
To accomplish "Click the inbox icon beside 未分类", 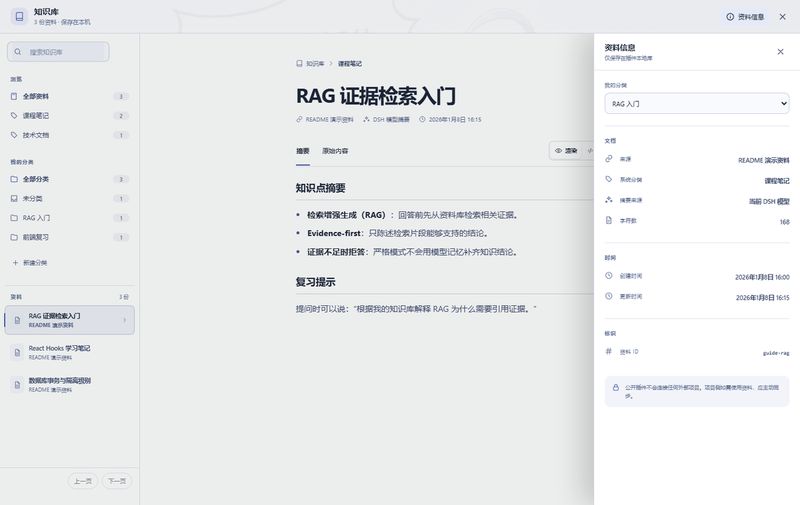I will (x=14, y=198).
